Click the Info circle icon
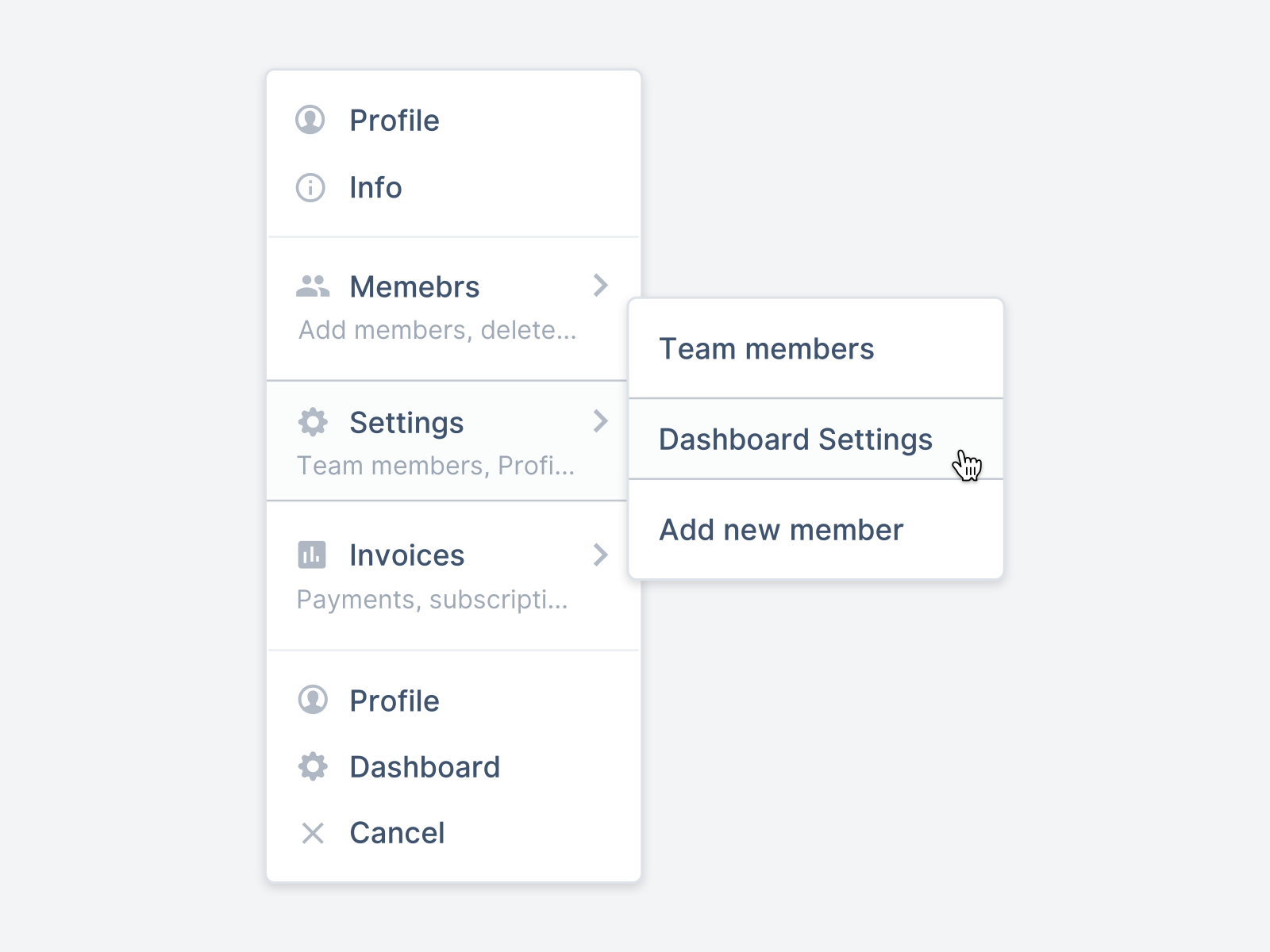Screen dimensions: 1270x952 tap(311, 188)
